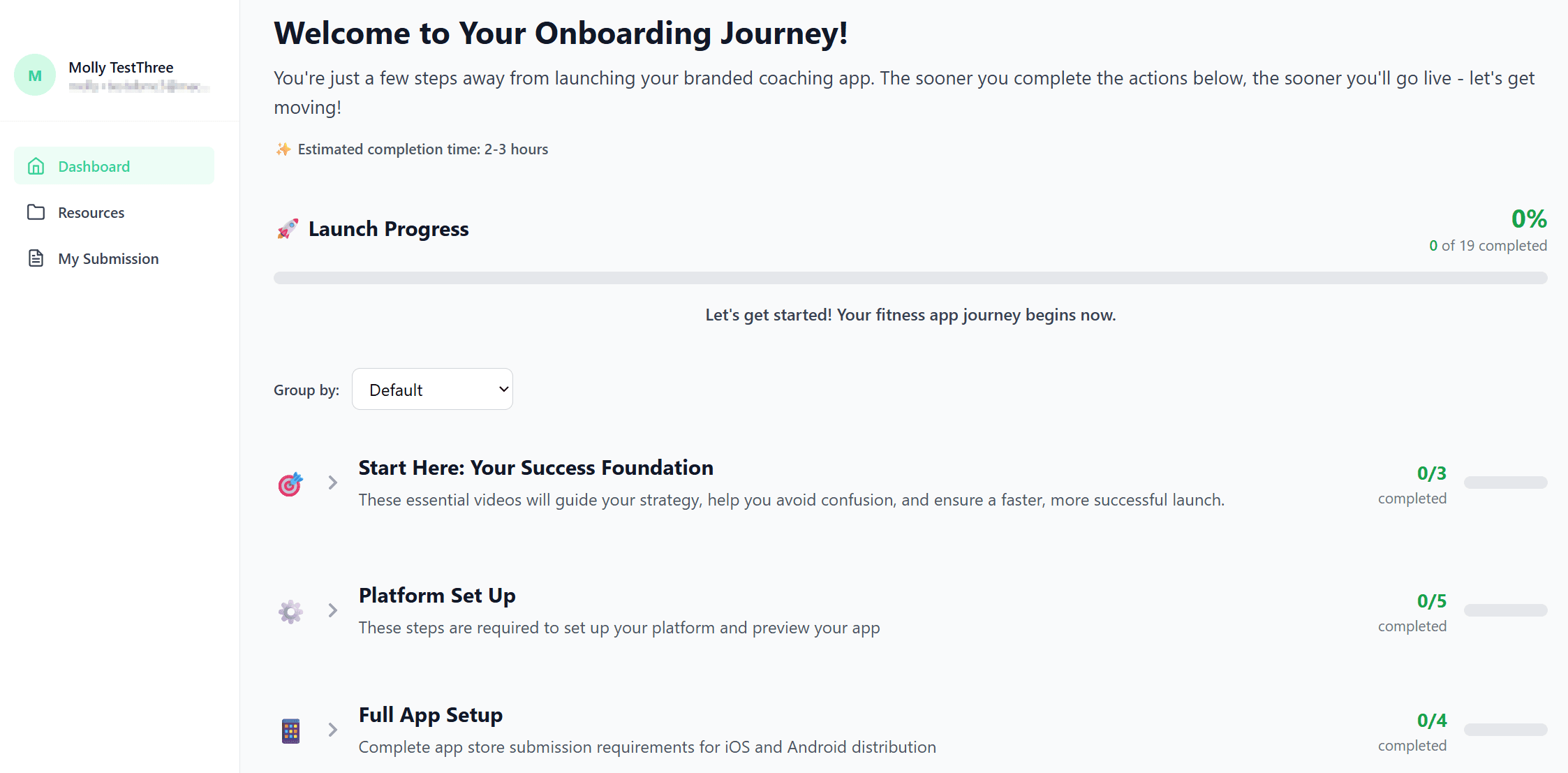Click the Resources folder icon
Viewport: 1568px width, 773px height.
(x=36, y=212)
